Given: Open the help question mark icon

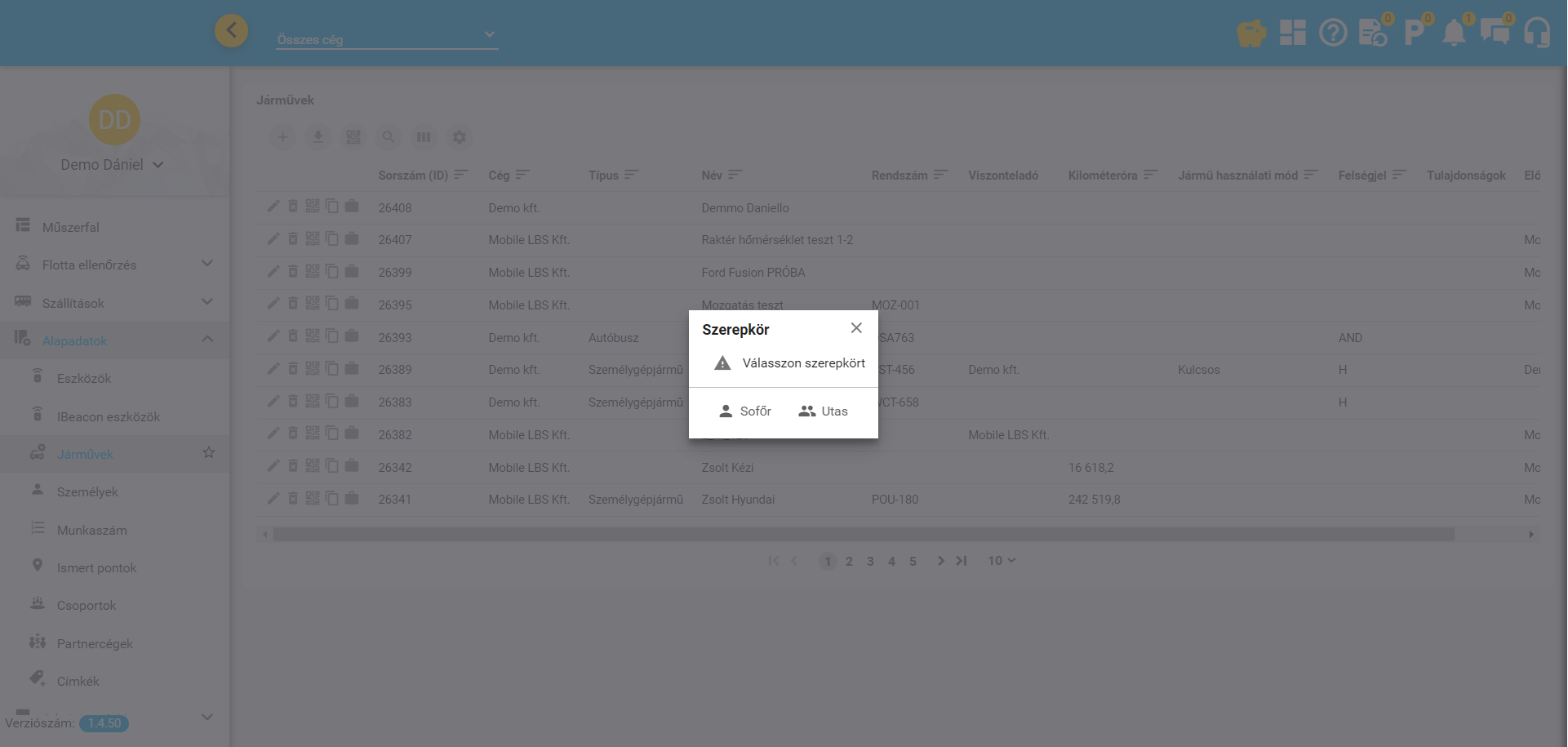Looking at the screenshot, I should tap(1333, 33).
